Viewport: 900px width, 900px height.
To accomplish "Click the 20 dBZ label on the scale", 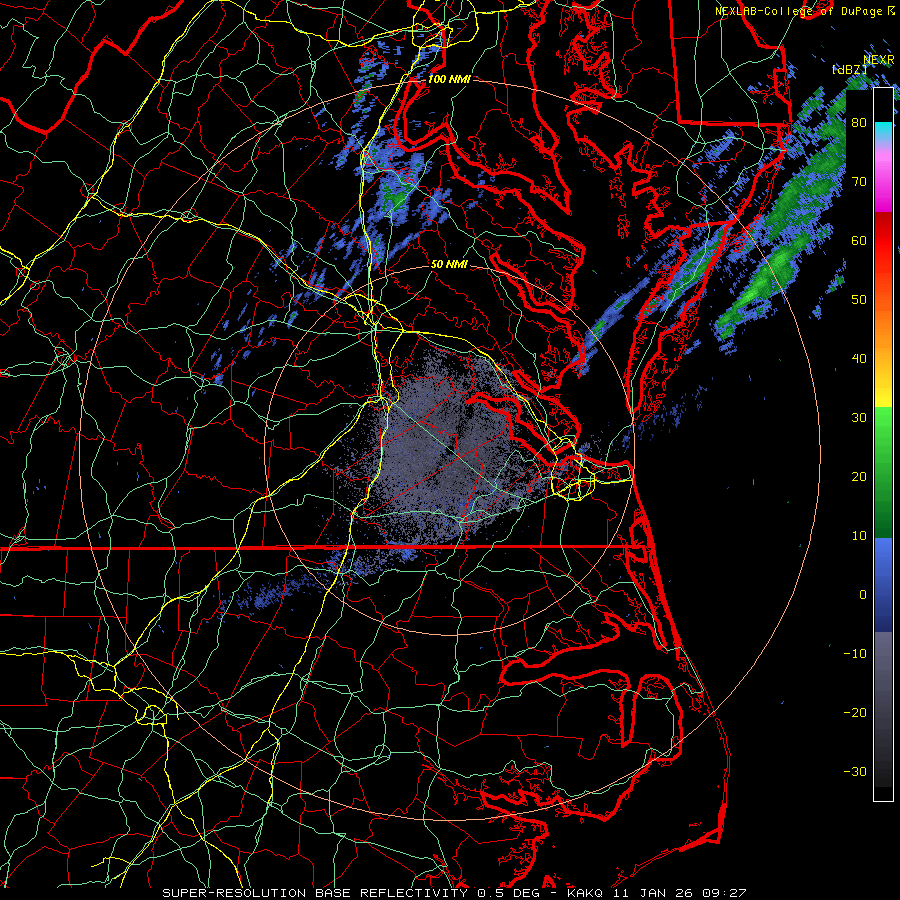I will [859, 477].
